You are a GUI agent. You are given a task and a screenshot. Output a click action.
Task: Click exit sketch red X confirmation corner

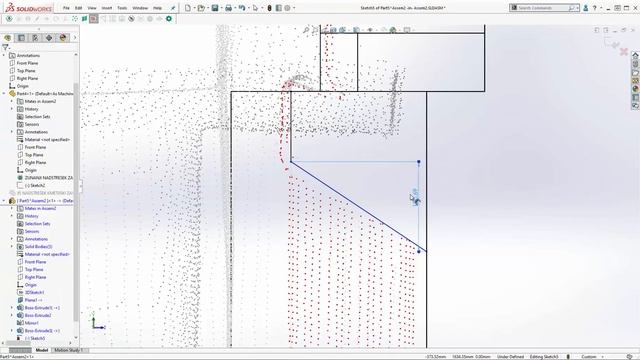(x=624, y=51)
